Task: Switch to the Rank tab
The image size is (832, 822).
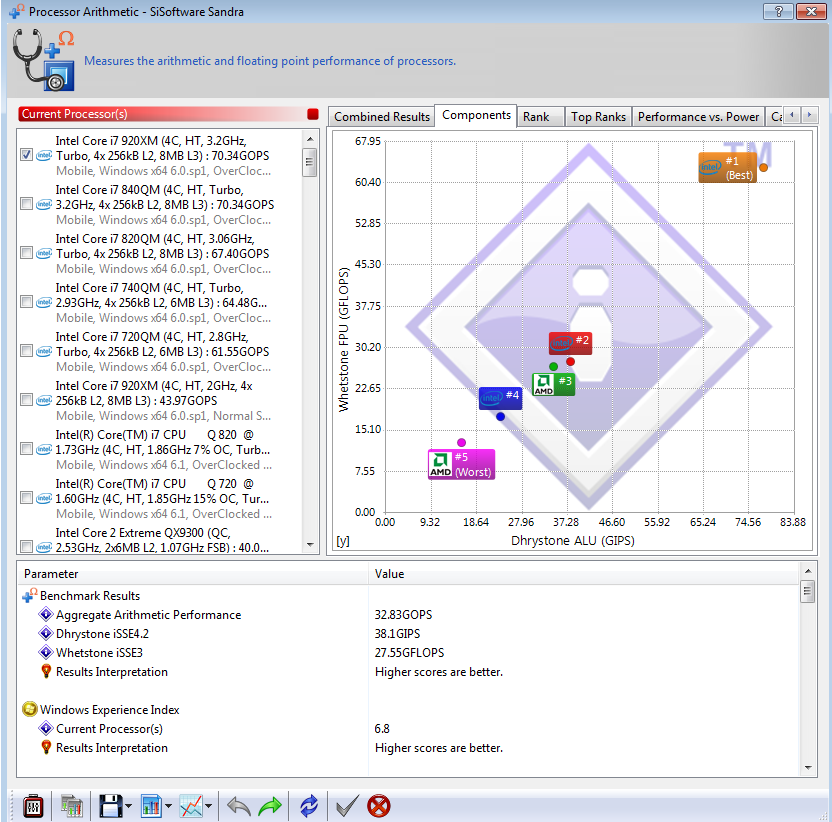Action: (540, 117)
